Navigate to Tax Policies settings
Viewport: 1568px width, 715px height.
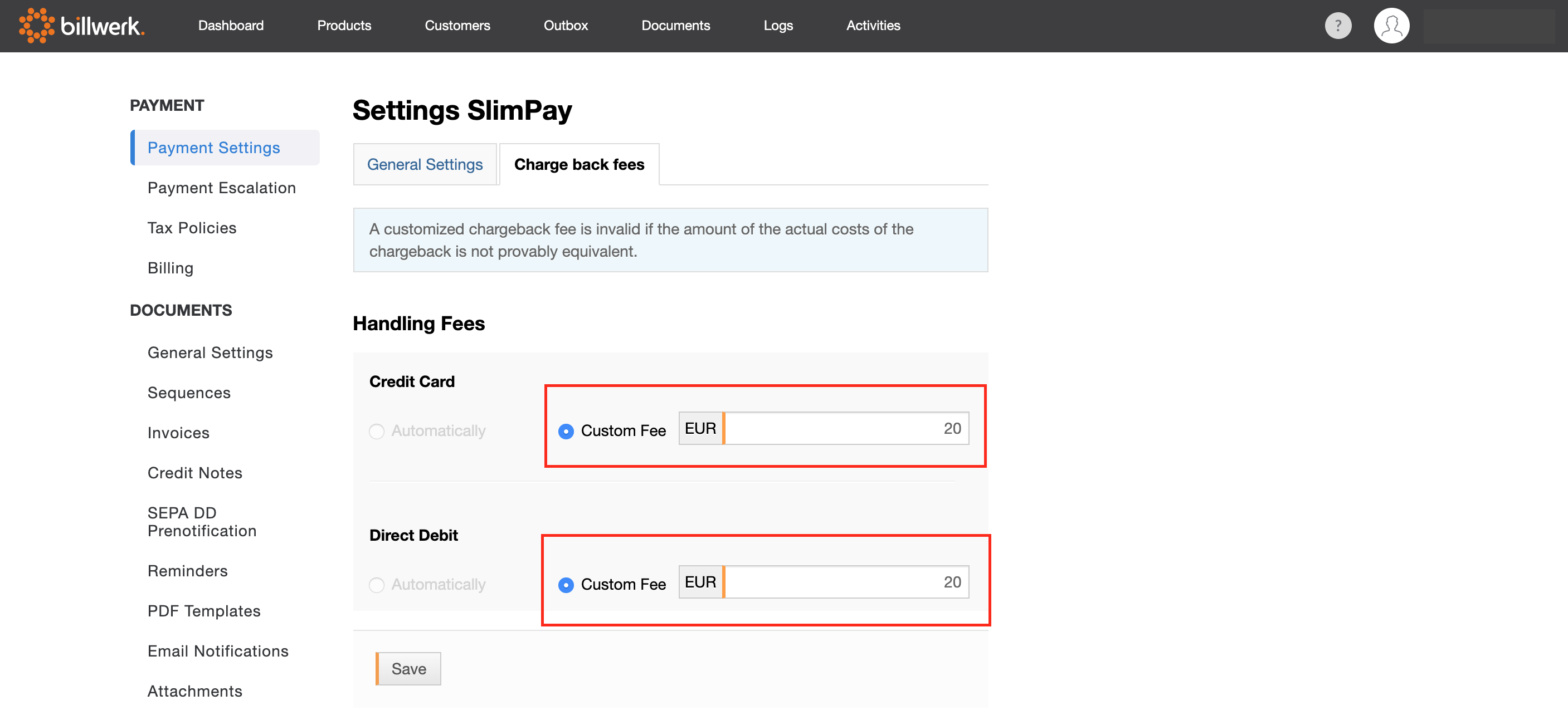click(x=192, y=227)
